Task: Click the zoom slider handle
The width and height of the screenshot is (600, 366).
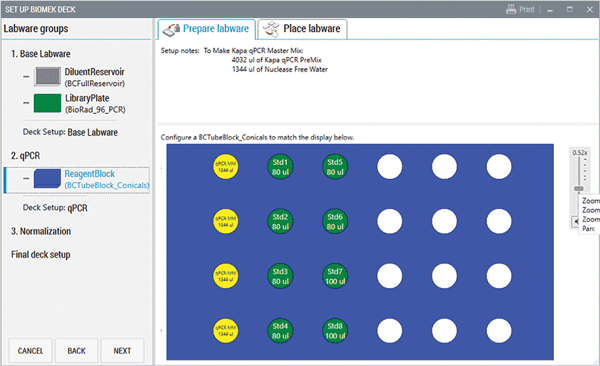Action: [579, 189]
